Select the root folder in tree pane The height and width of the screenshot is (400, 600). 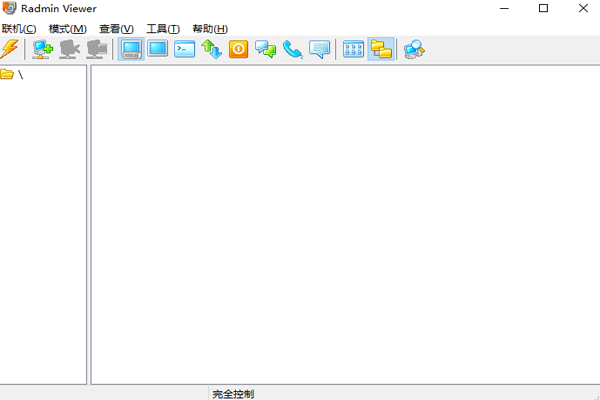pos(12,75)
